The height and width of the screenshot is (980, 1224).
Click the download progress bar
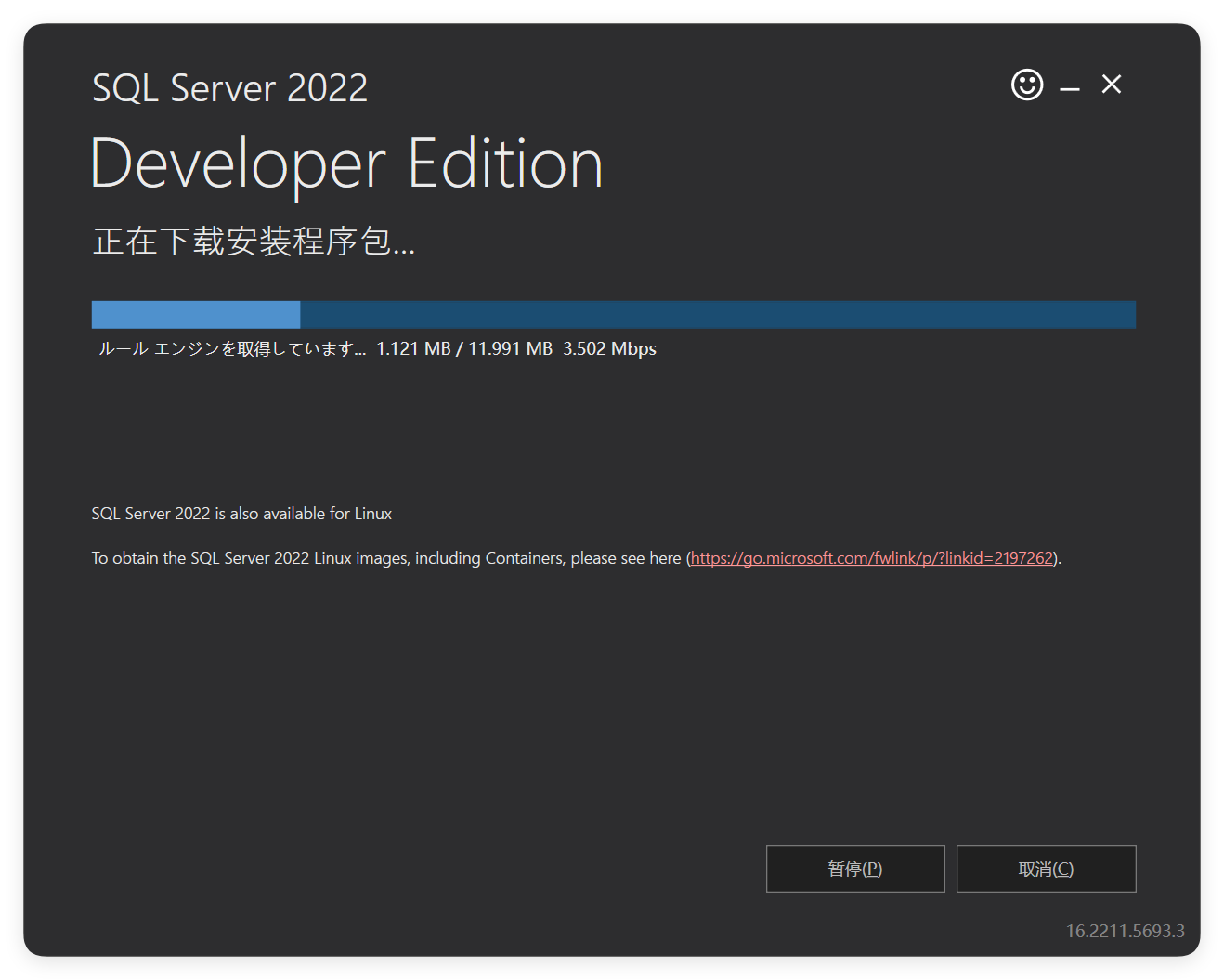coord(613,314)
